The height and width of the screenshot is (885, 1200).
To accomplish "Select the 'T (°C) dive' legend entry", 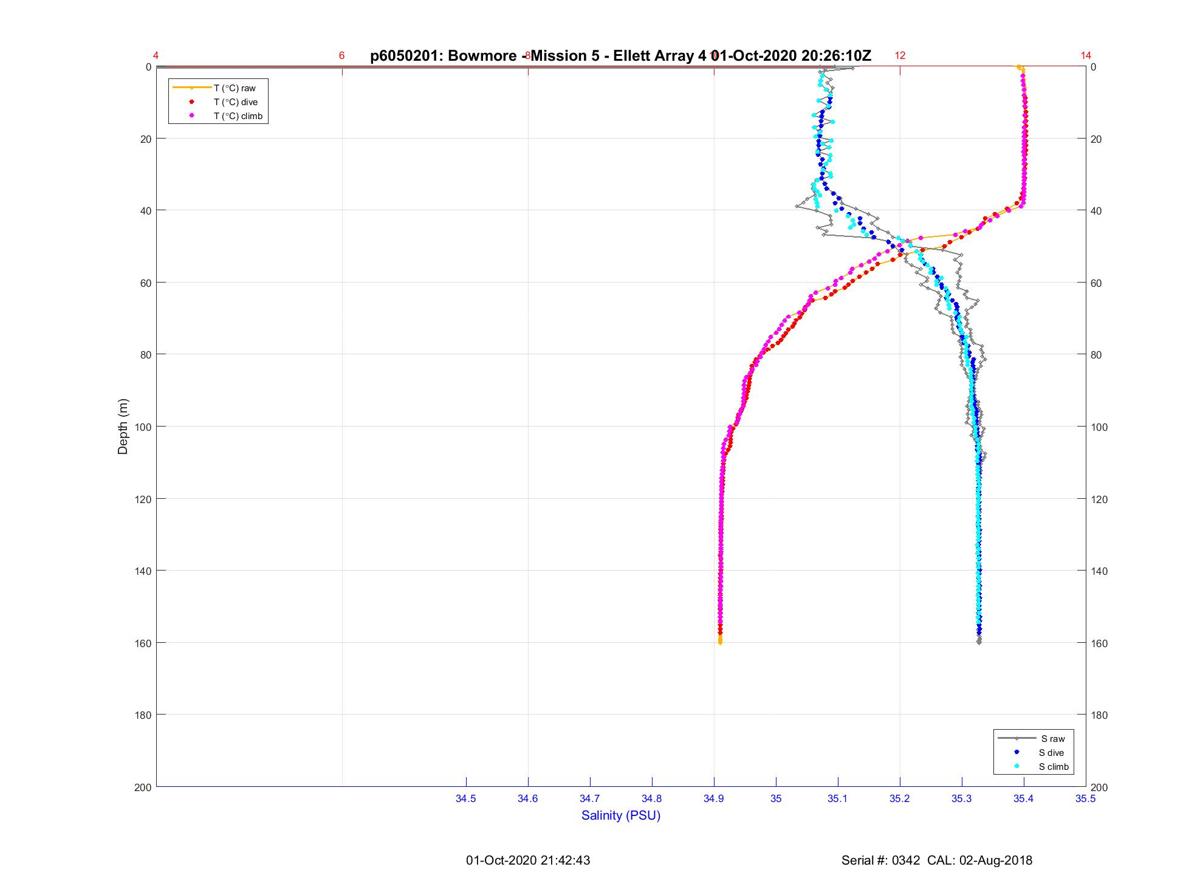I will [219, 102].
